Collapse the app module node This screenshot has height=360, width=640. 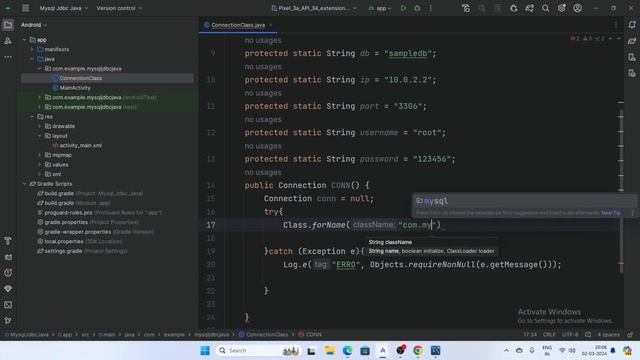pyautogui.click(x=24, y=40)
